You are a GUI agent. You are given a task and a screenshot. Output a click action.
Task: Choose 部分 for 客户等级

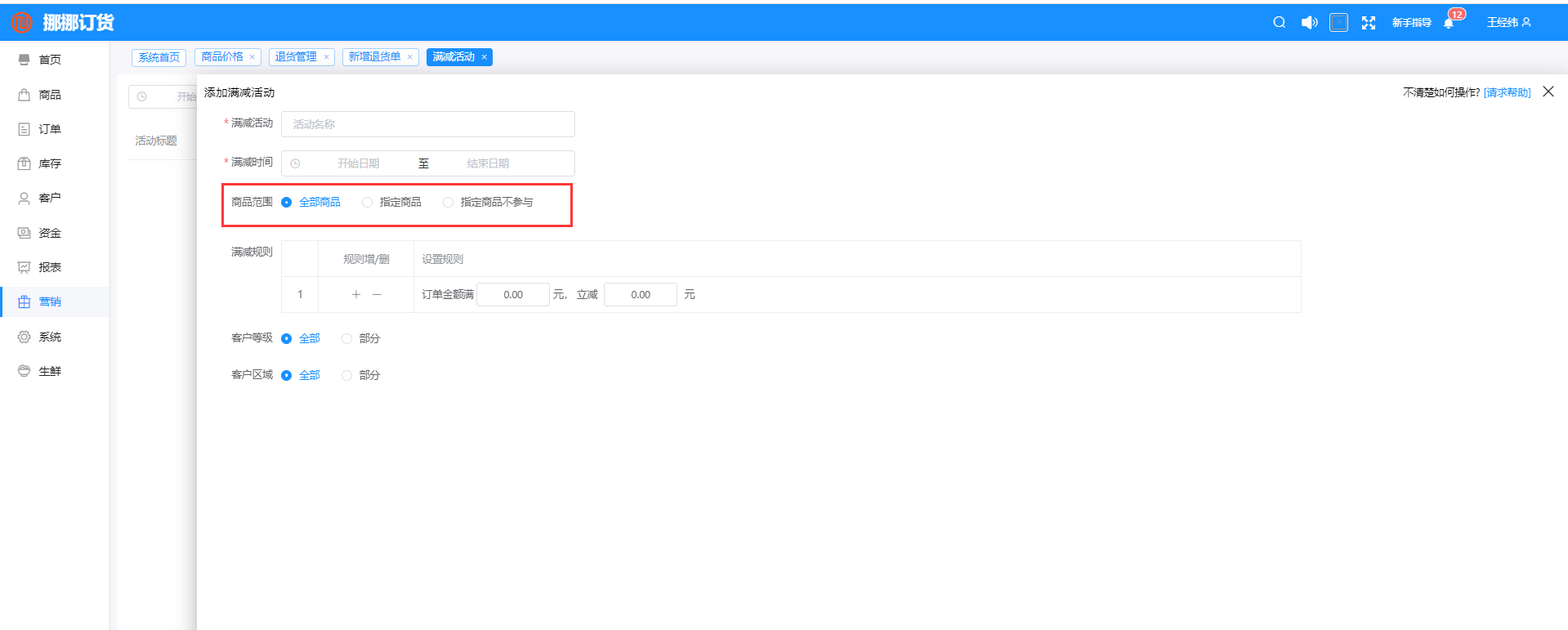pyautogui.click(x=347, y=338)
